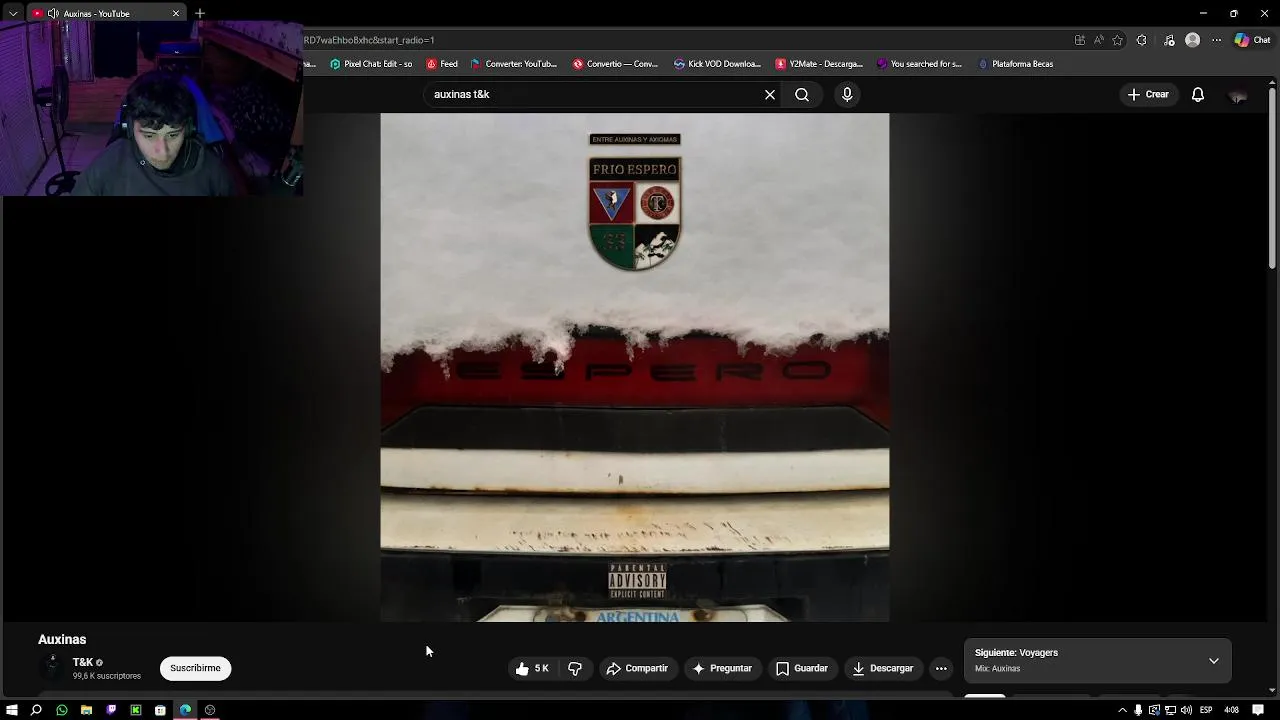
Task: Open YouTube notifications bell
Action: click(1197, 94)
